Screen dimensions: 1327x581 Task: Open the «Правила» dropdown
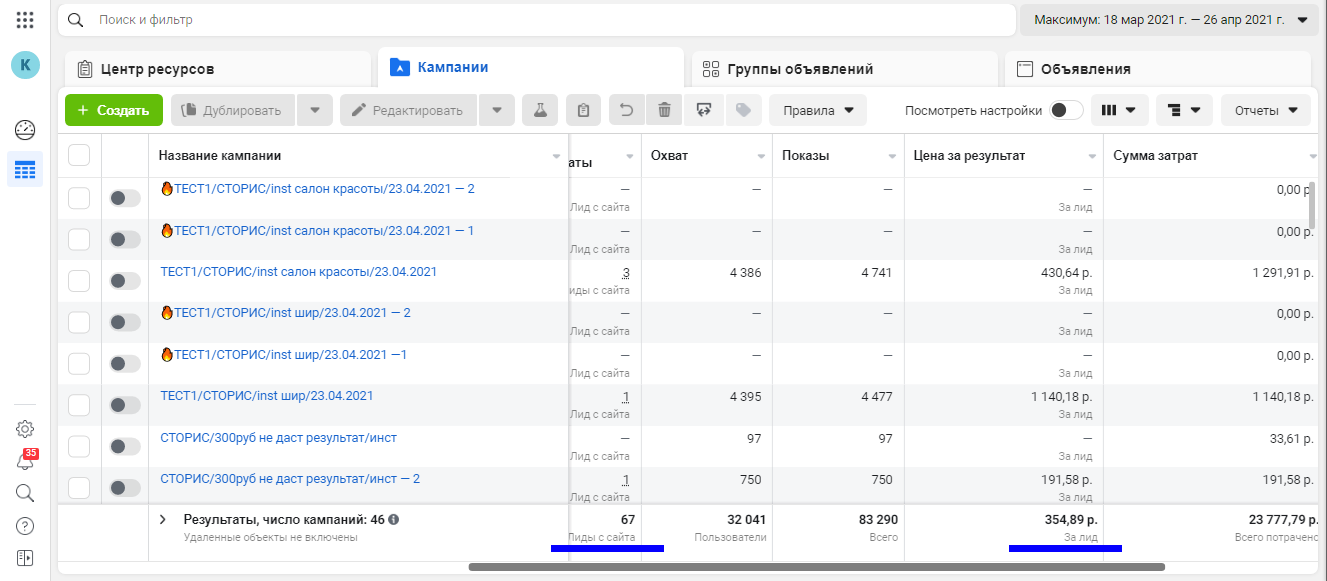pyautogui.click(x=818, y=110)
